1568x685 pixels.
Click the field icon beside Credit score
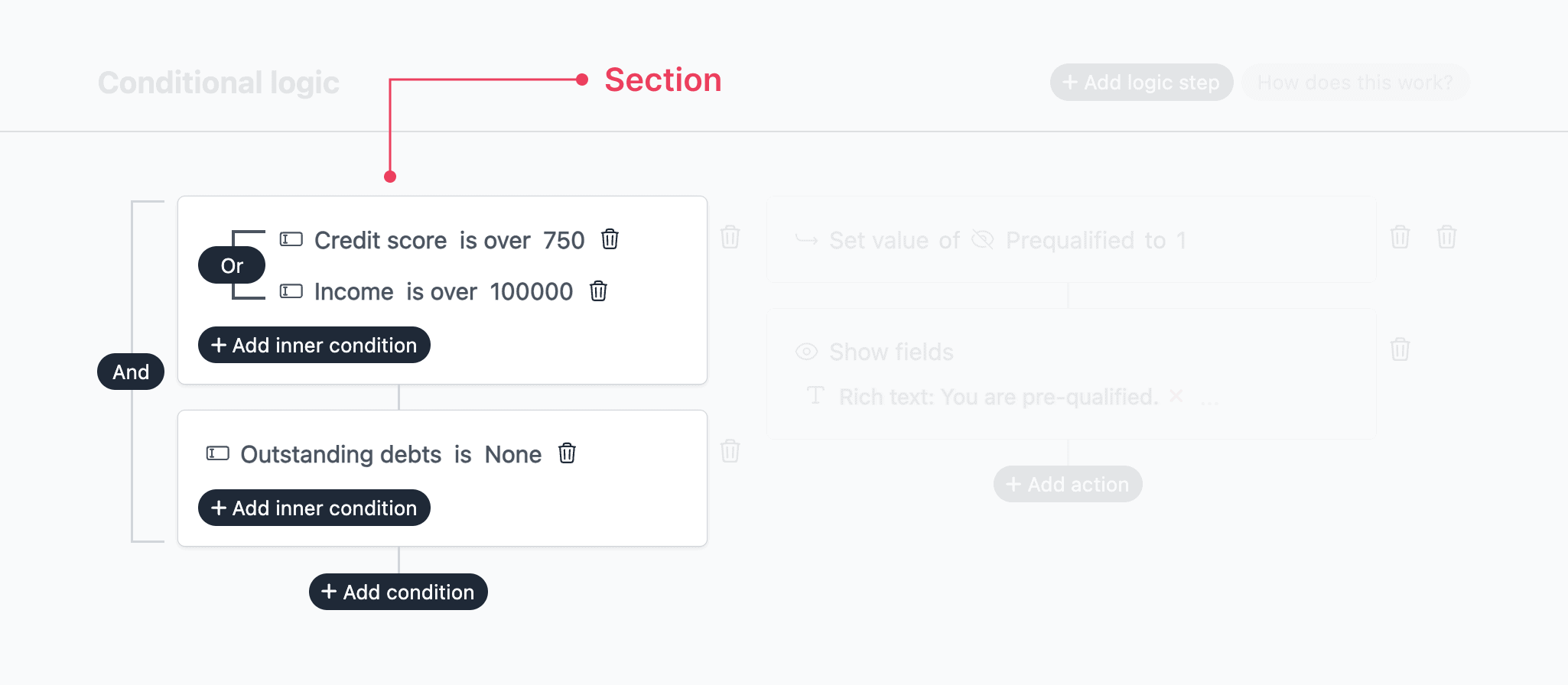pyautogui.click(x=291, y=239)
